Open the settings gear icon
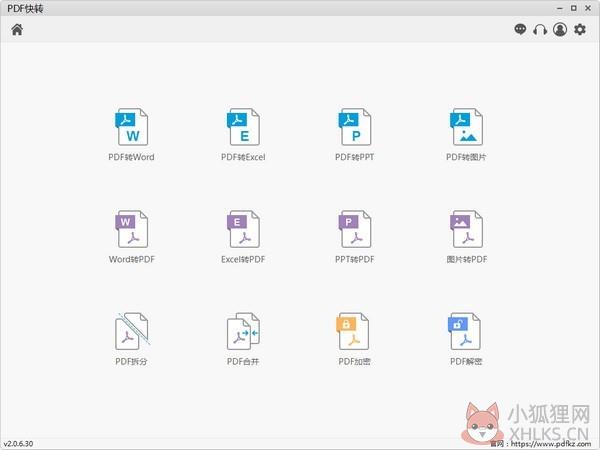This screenshot has width=600, height=450. click(x=580, y=29)
